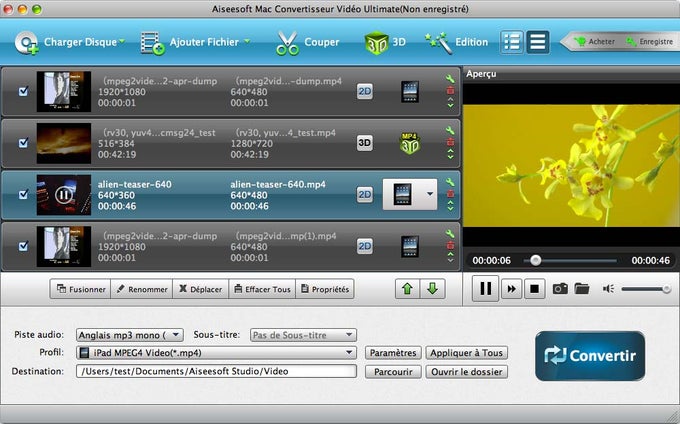Click the Déplacer button
Screen dimensions: 680x424
(200, 289)
